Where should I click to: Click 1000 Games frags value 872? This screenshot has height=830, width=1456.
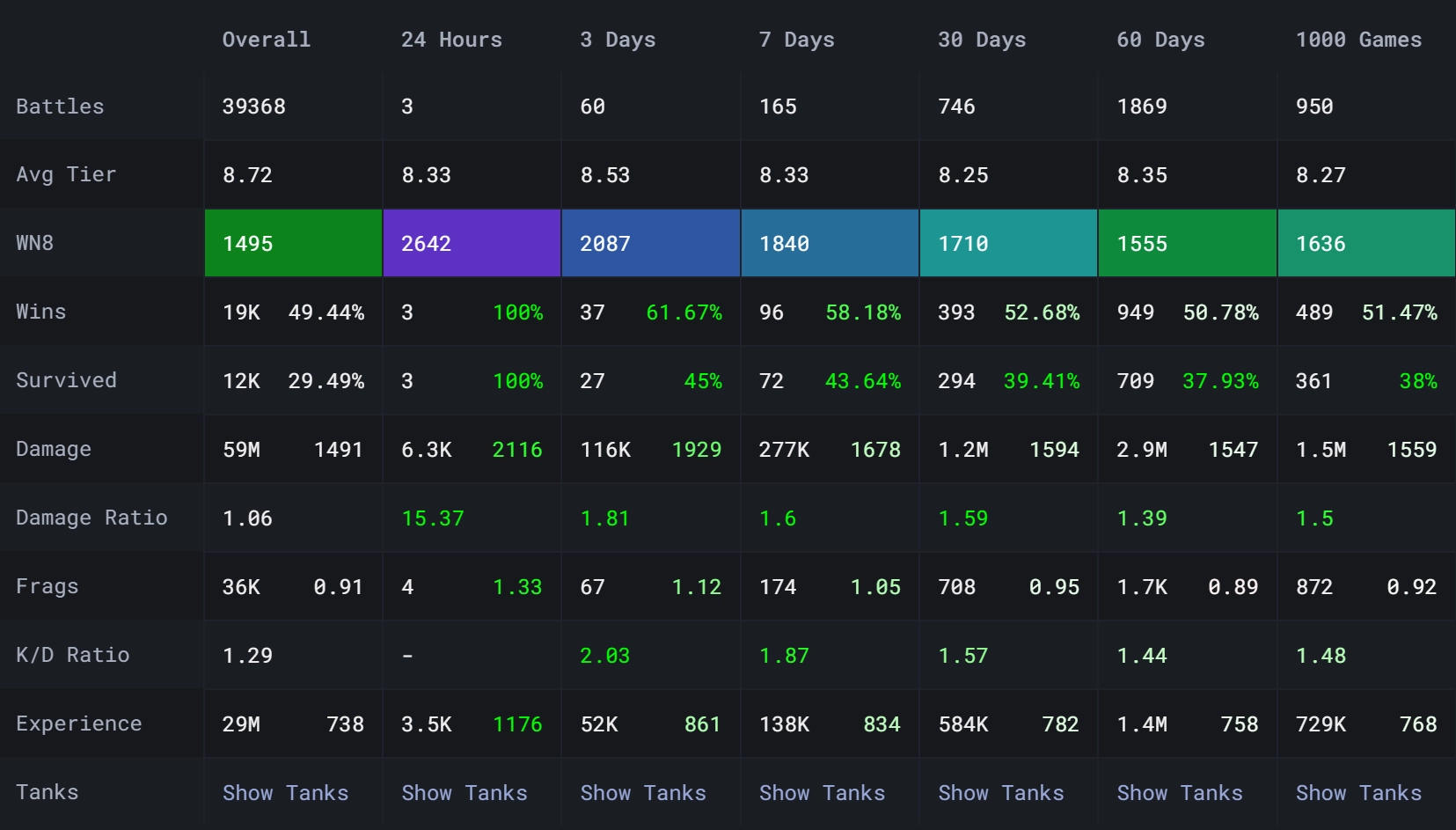tap(1314, 587)
